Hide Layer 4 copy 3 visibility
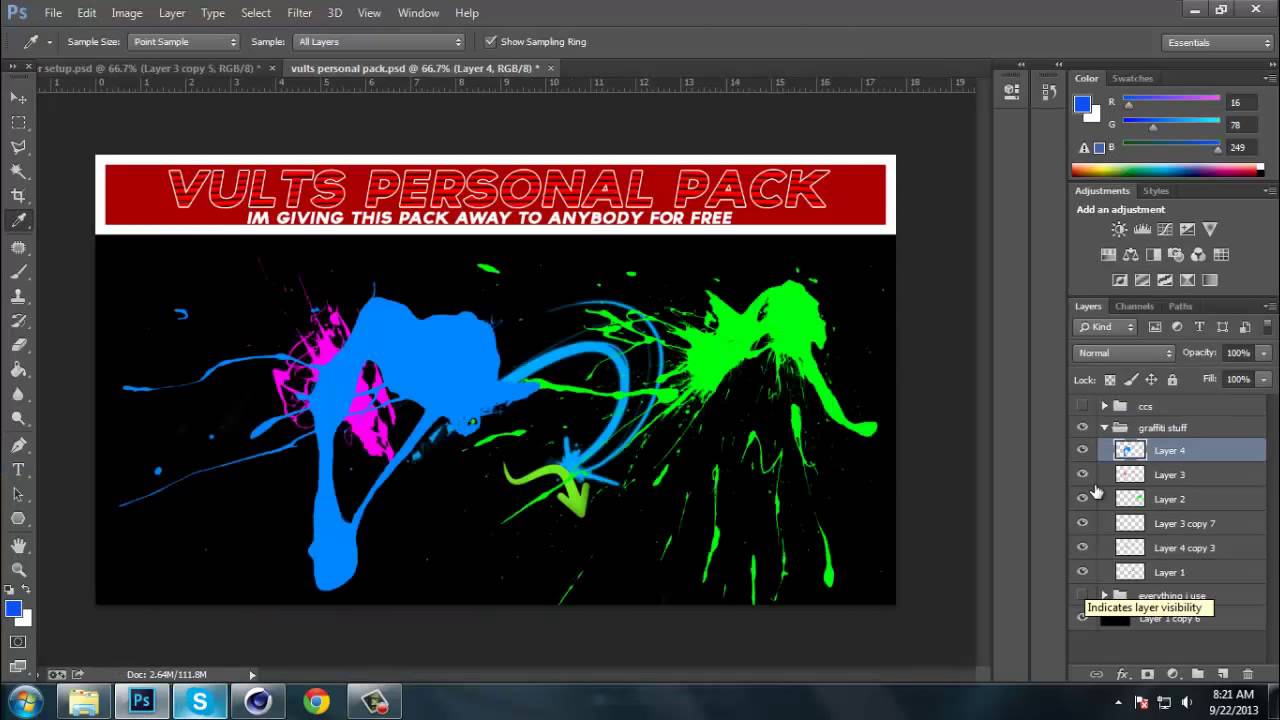The image size is (1280, 720). coord(1082,548)
